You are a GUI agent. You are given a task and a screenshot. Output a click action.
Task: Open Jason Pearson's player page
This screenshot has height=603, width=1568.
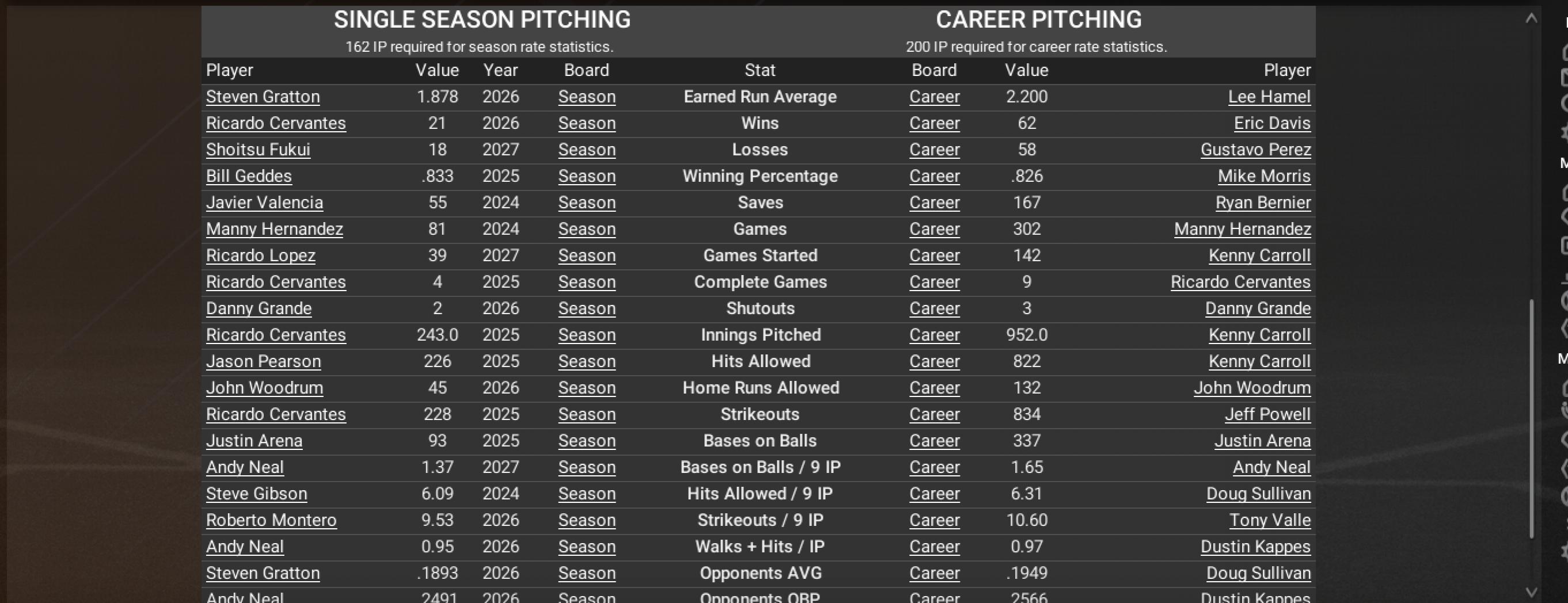[x=263, y=361]
